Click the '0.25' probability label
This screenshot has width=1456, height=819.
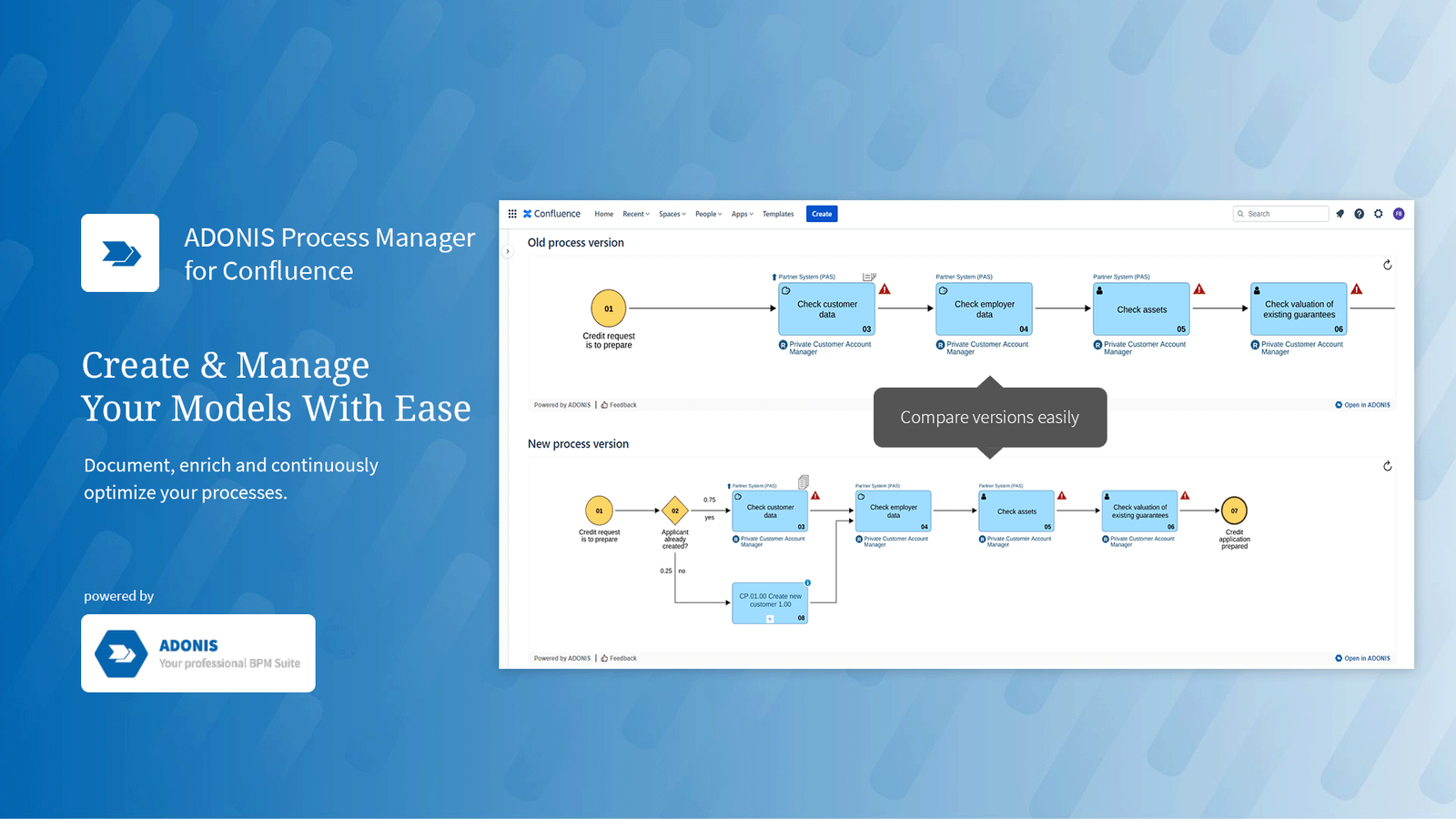[x=666, y=571]
